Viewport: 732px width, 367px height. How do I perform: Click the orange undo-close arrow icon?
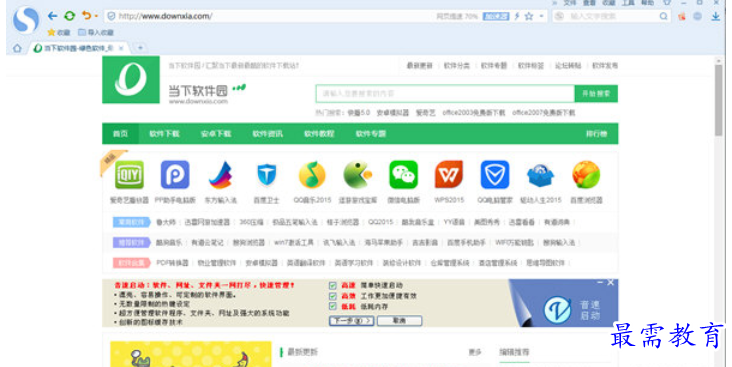point(86,15)
